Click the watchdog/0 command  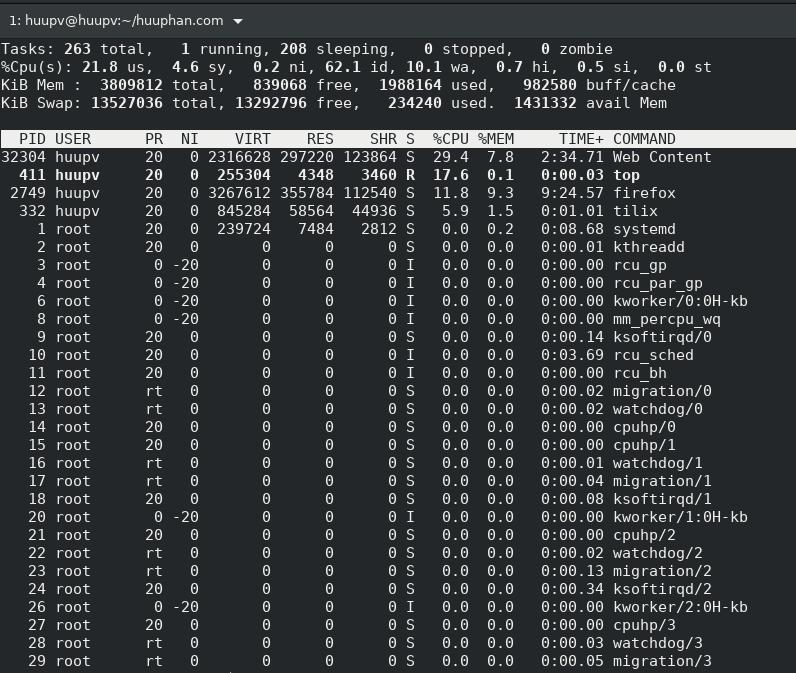[x=658, y=410]
